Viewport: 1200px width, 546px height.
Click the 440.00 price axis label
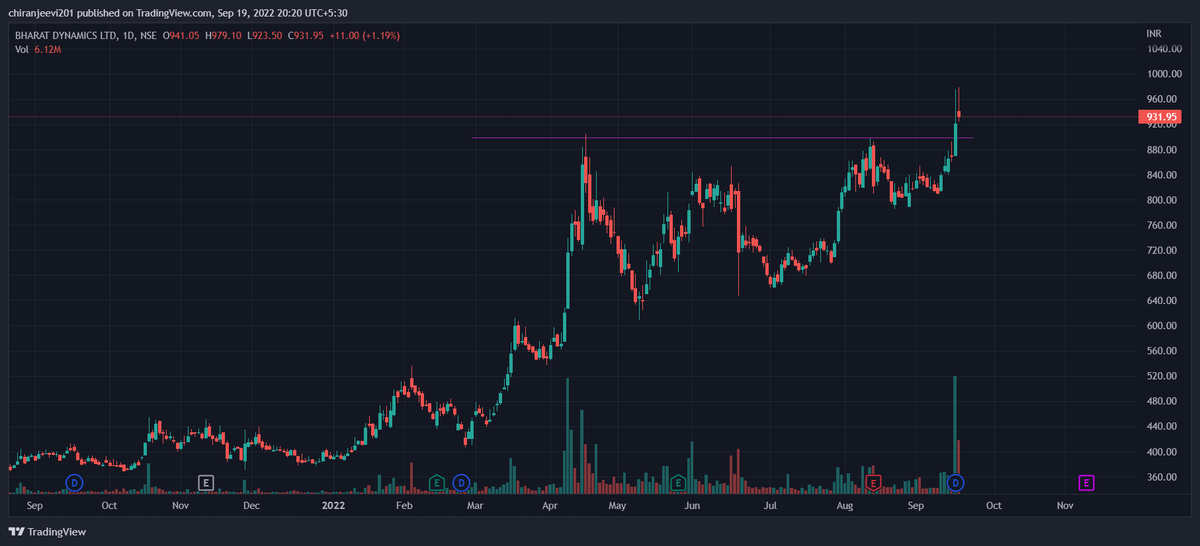1161,427
